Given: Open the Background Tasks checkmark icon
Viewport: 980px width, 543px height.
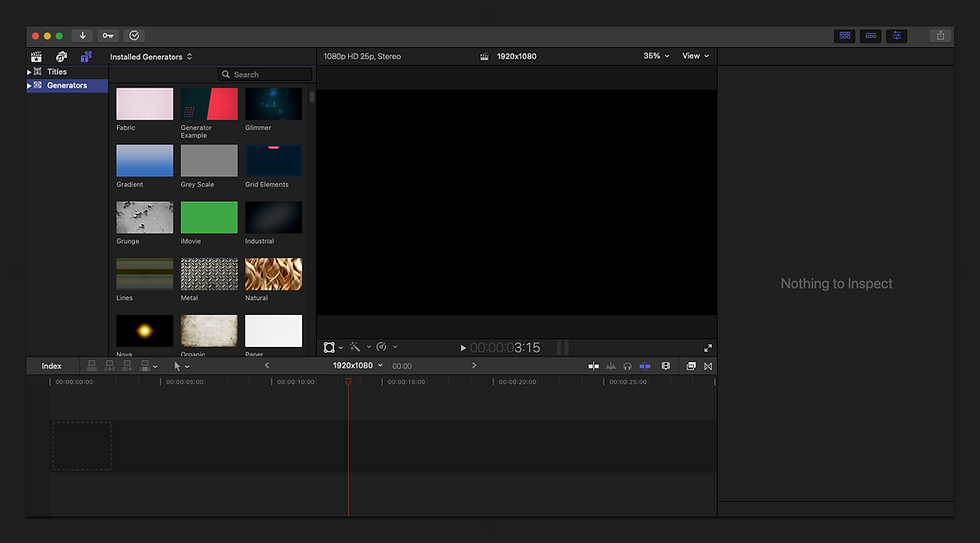Looking at the screenshot, I should click(x=134, y=36).
